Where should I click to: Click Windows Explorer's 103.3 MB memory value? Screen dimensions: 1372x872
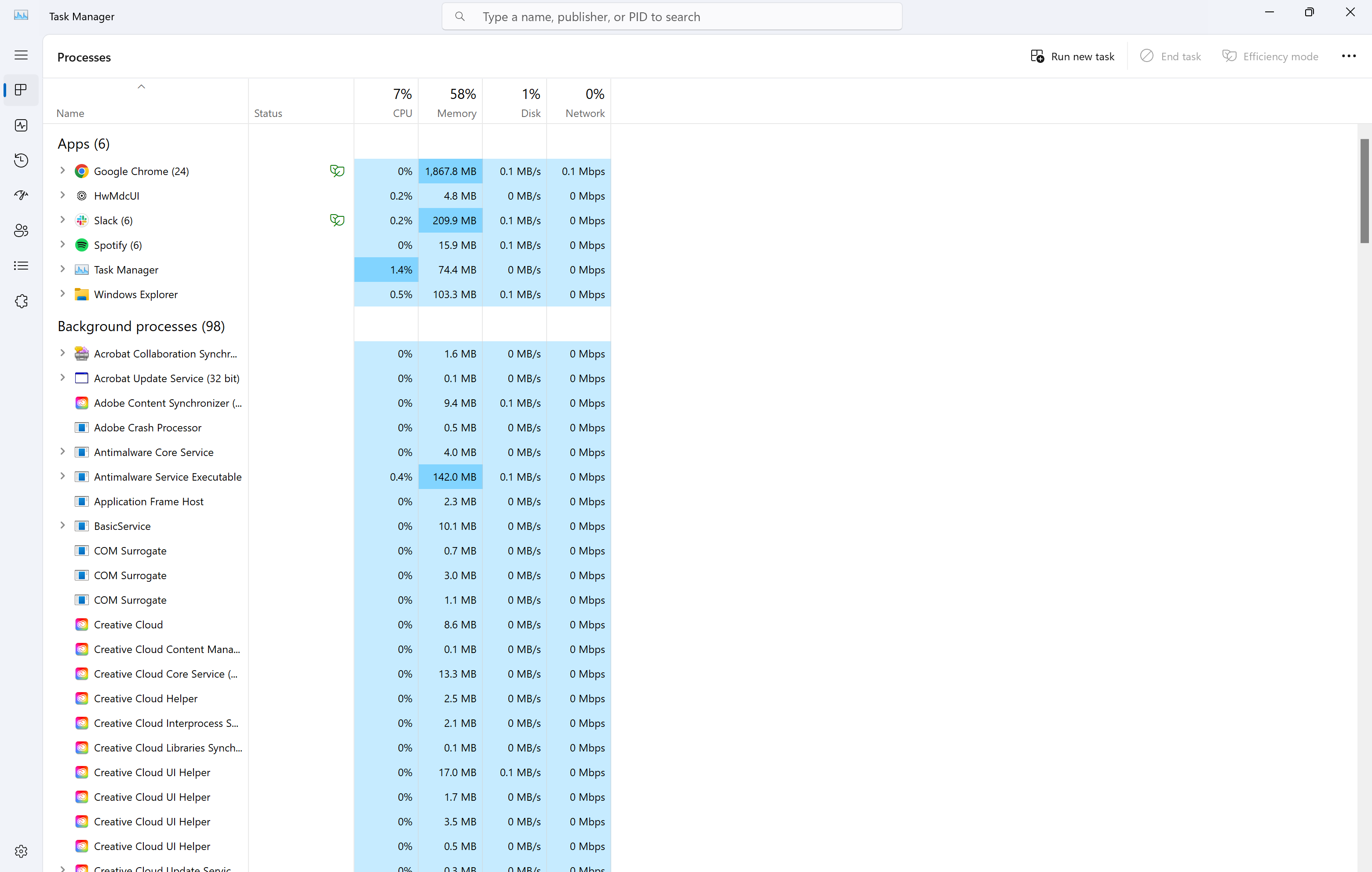tap(451, 294)
